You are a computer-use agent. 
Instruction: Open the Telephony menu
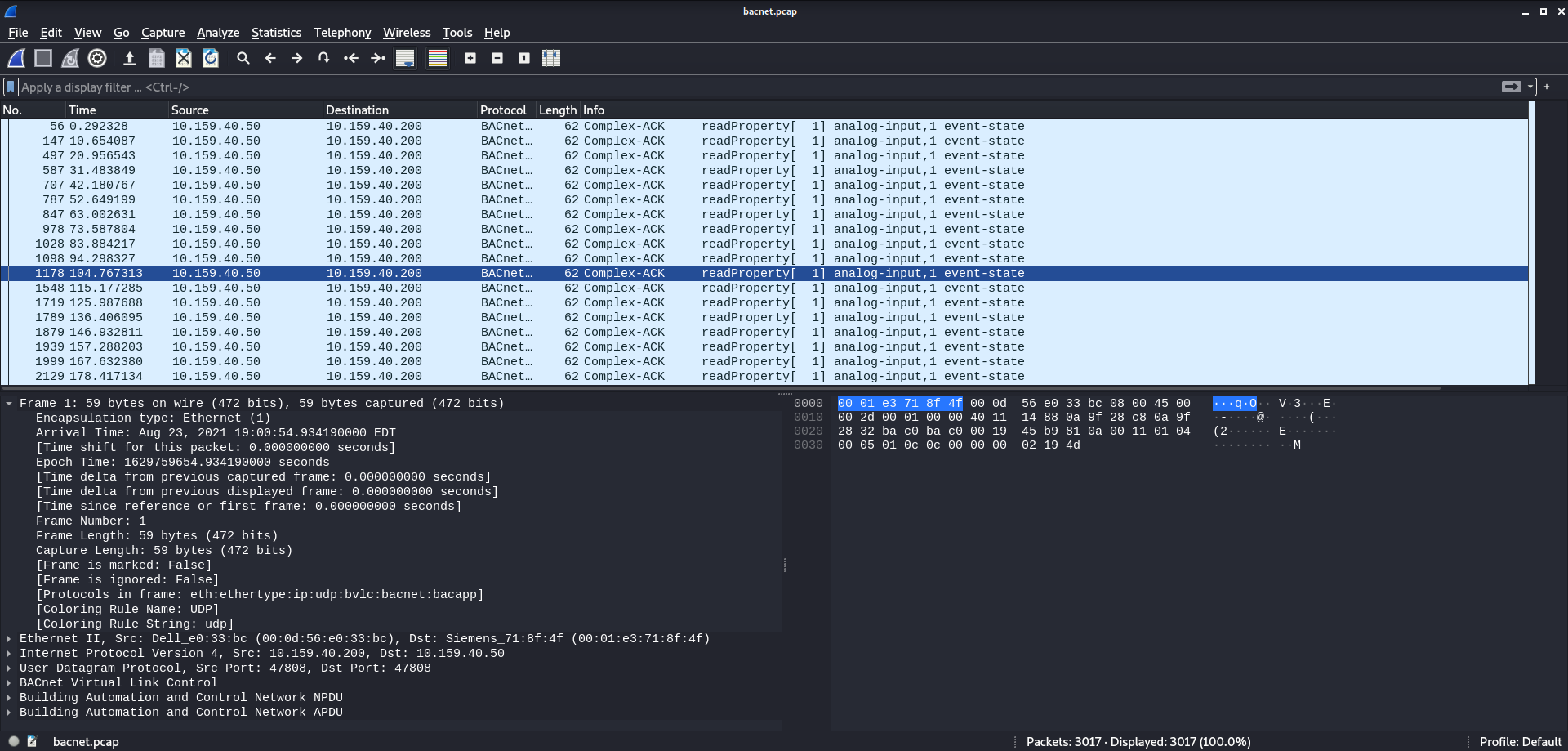[x=342, y=33]
